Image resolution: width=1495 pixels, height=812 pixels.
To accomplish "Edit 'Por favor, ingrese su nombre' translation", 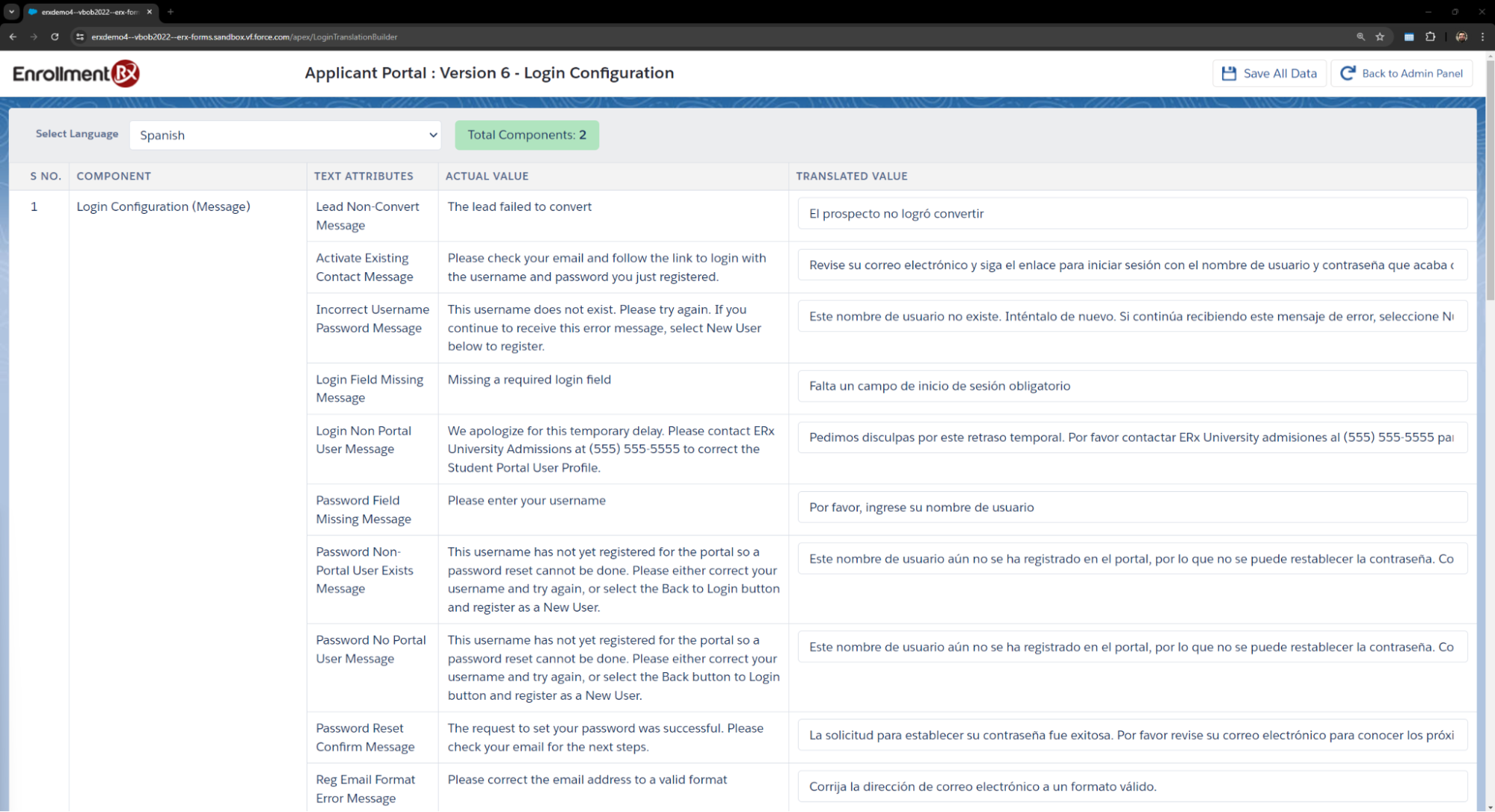I will click(1132, 508).
